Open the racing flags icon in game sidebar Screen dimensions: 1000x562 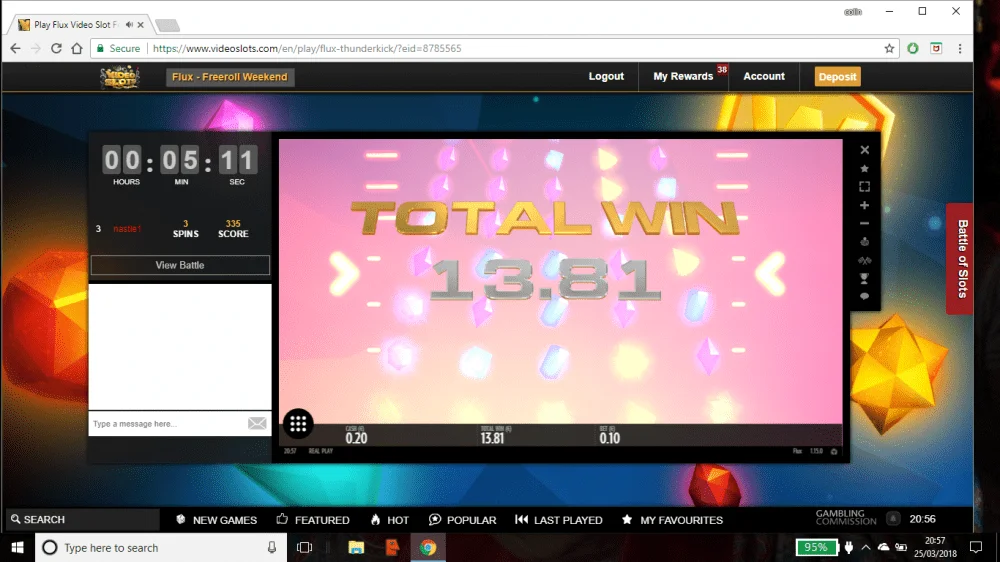pyautogui.click(x=864, y=260)
